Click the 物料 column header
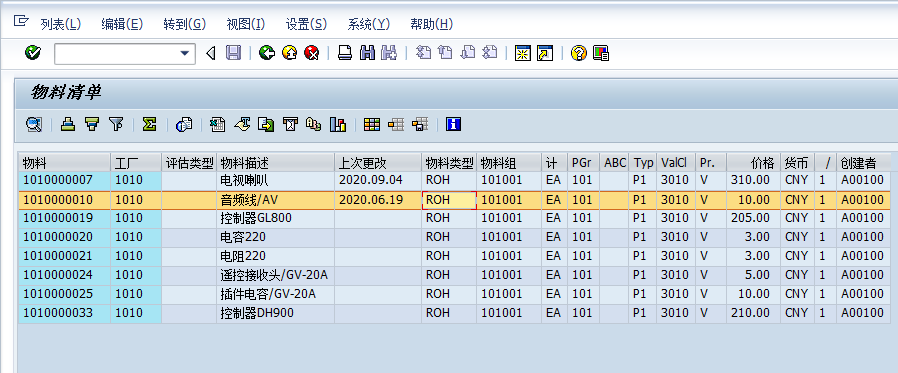The height and width of the screenshot is (373, 898). pyautogui.click(x=64, y=163)
